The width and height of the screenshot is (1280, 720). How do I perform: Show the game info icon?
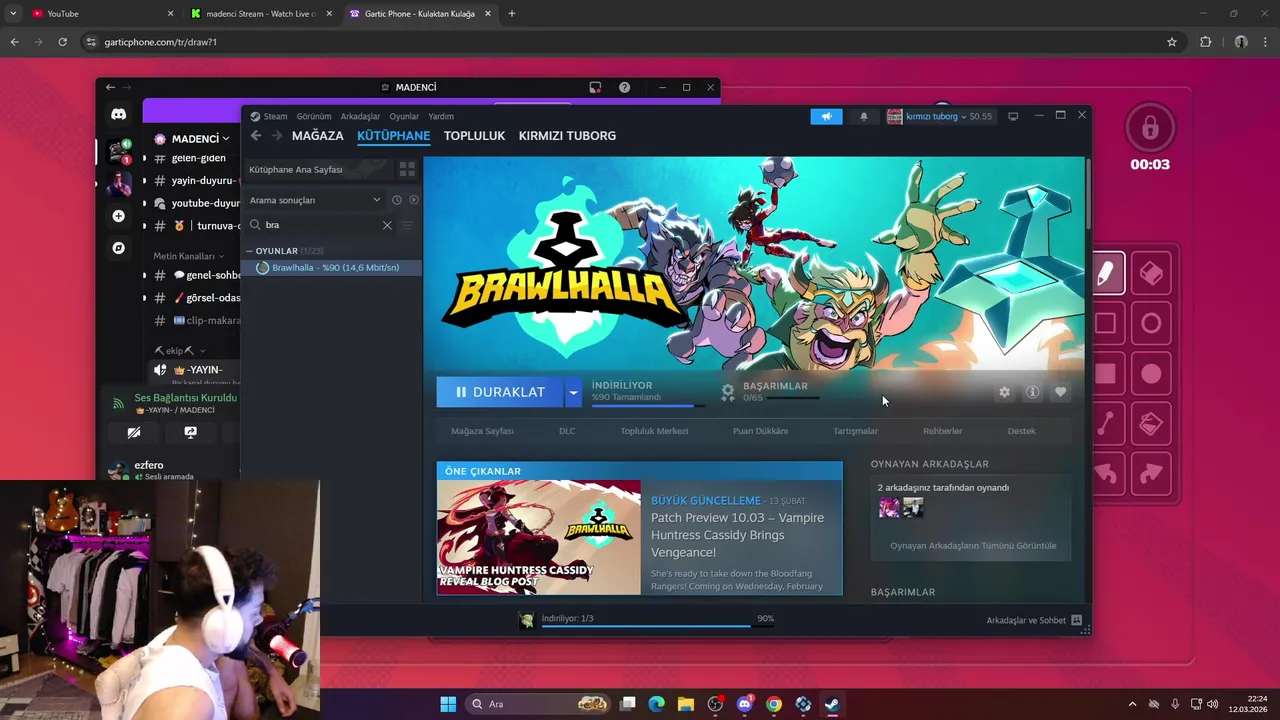point(1033,392)
